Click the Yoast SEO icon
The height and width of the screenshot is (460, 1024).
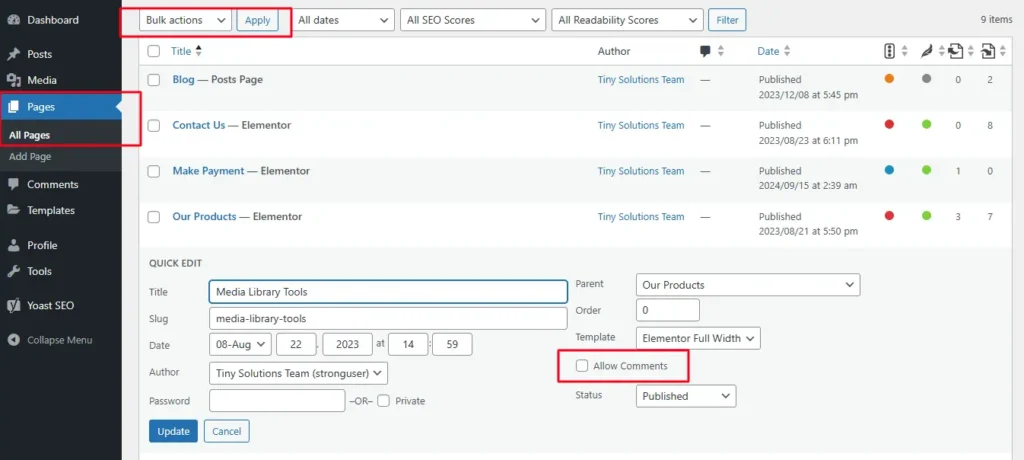tap(14, 305)
